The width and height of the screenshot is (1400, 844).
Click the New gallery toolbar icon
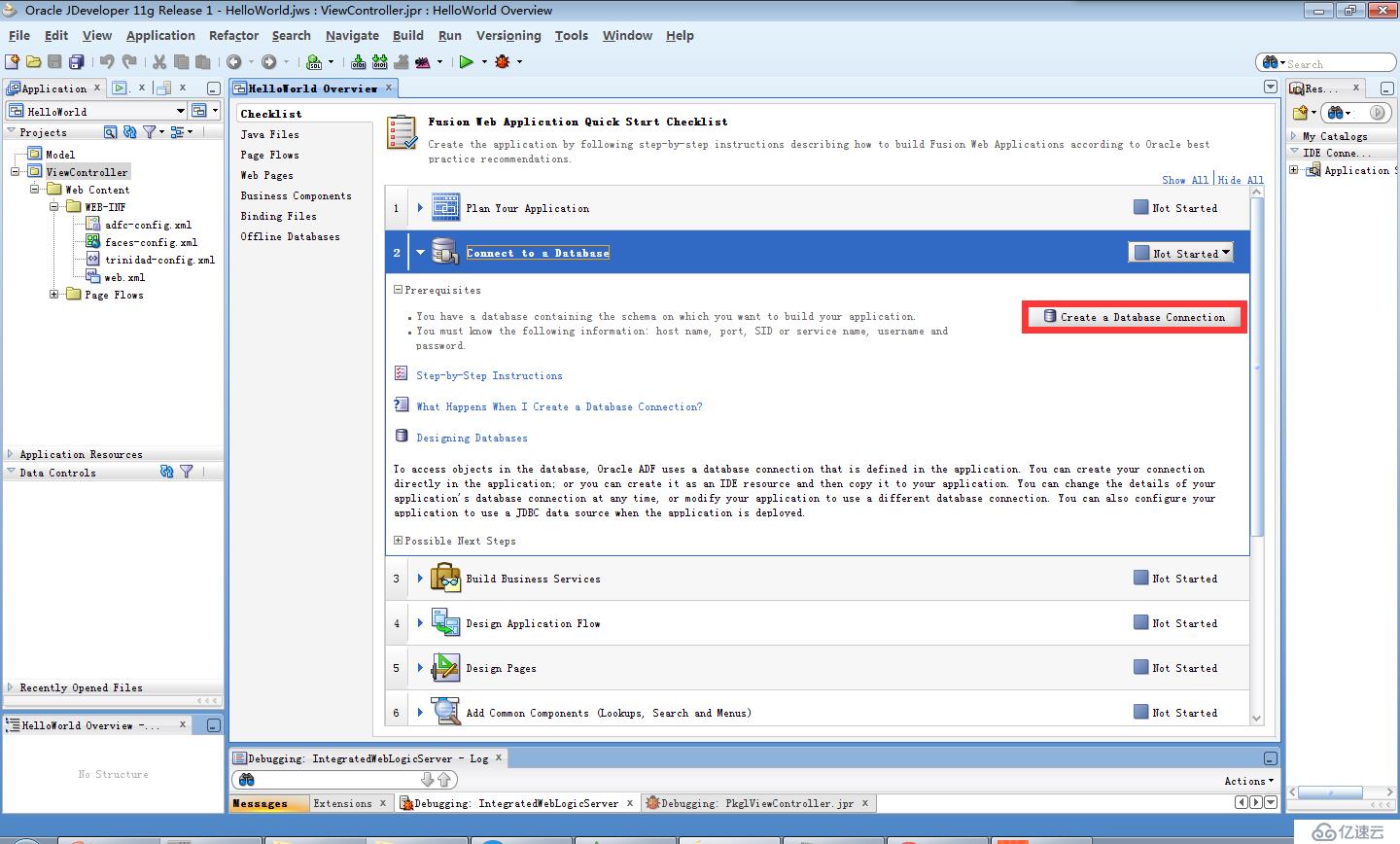tap(13, 61)
